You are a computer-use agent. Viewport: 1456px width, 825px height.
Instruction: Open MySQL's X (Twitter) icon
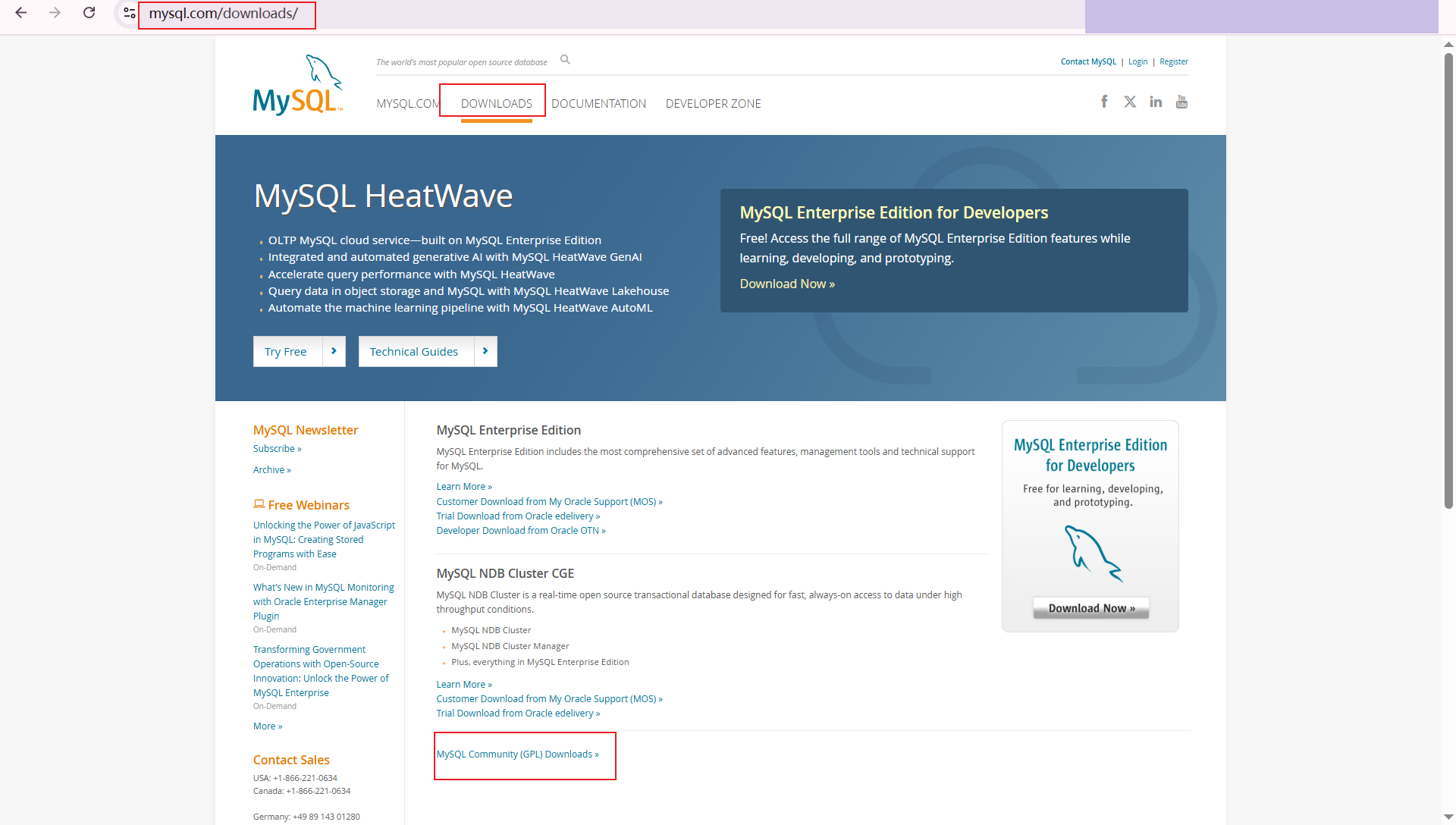[x=1130, y=102]
